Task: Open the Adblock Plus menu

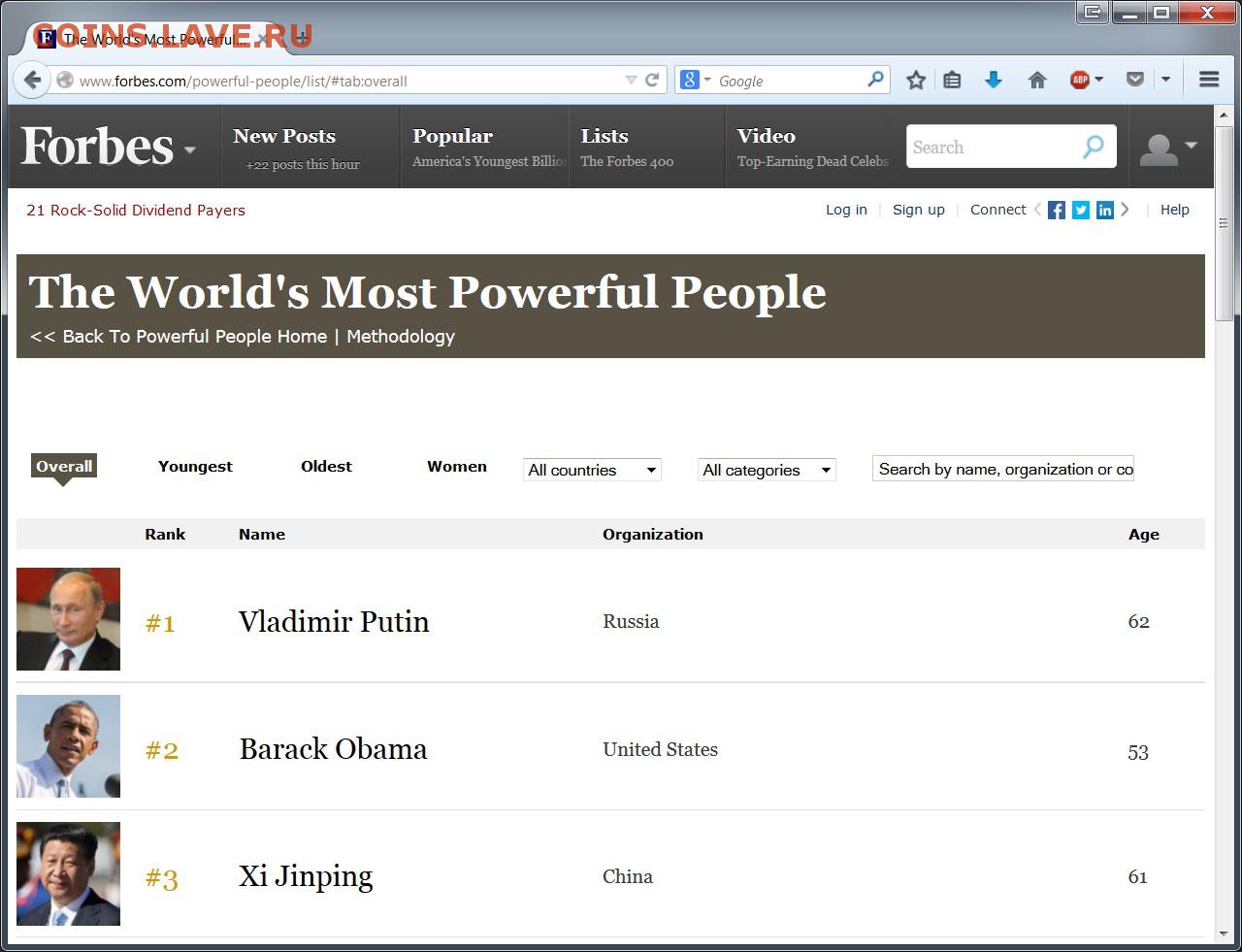Action: point(1086,81)
